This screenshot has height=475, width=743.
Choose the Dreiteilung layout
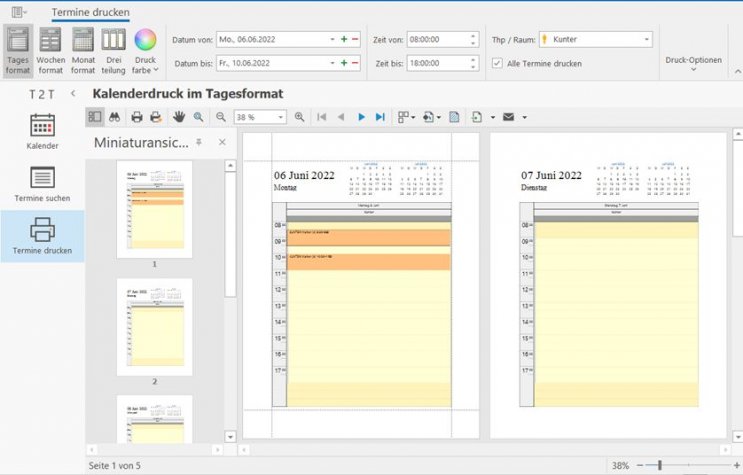pos(113,51)
